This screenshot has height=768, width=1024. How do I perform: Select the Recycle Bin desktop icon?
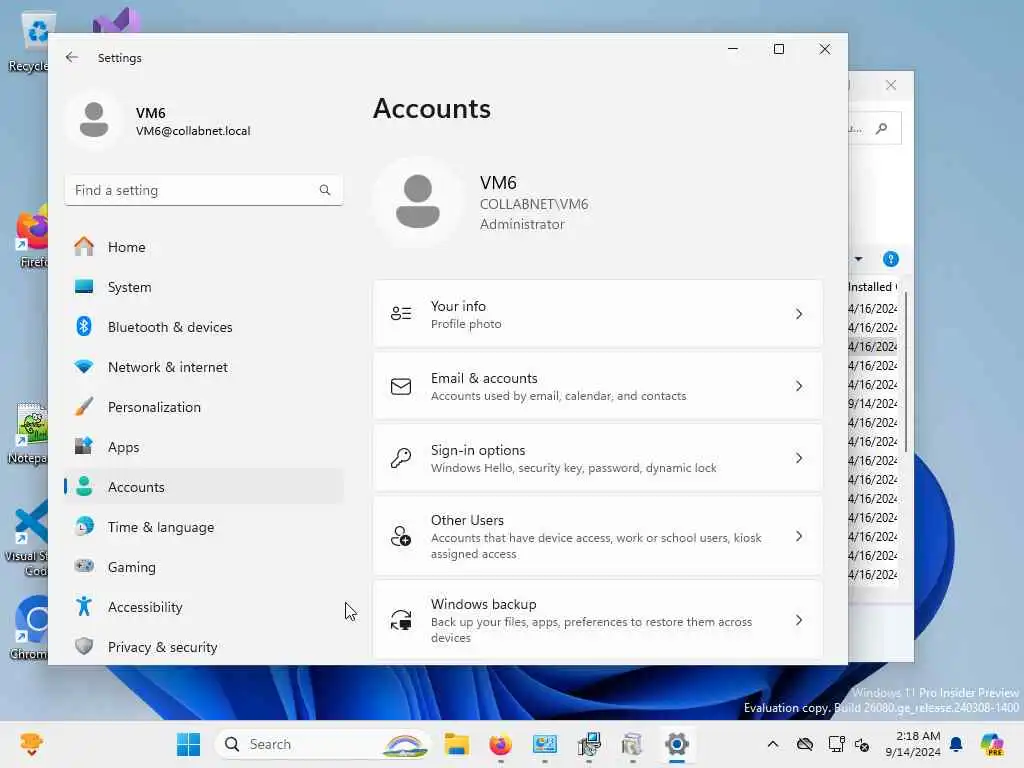pyautogui.click(x=29, y=42)
